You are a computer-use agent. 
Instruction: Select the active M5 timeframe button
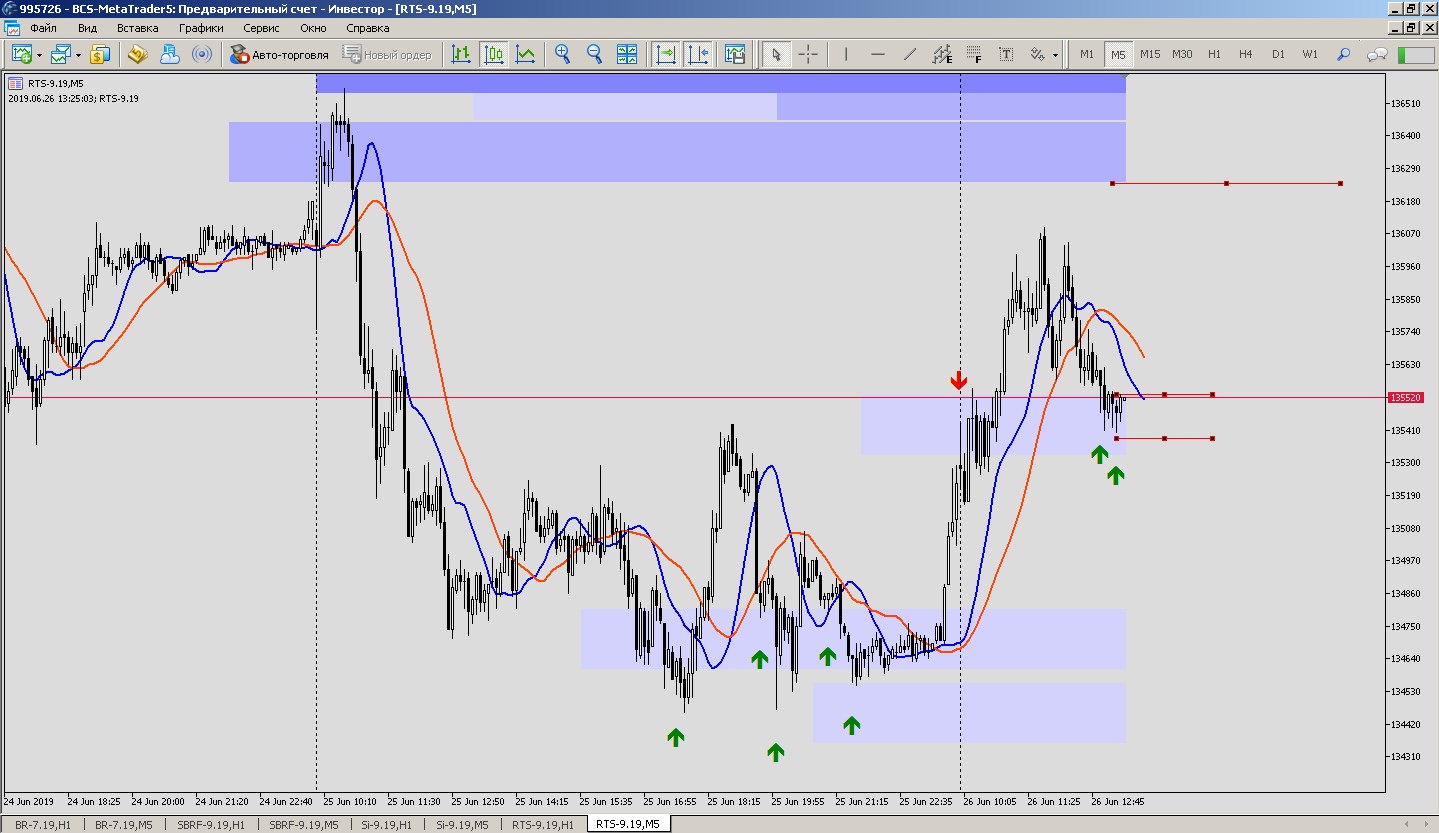point(1118,54)
